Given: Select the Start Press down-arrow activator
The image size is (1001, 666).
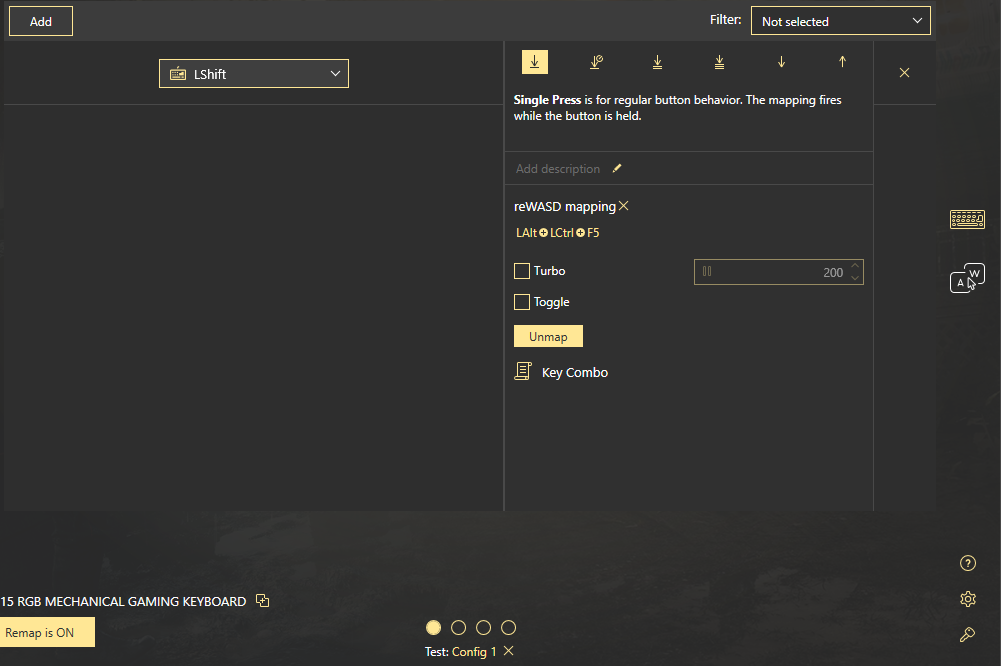Looking at the screenshot, I should tap(781, 62).
